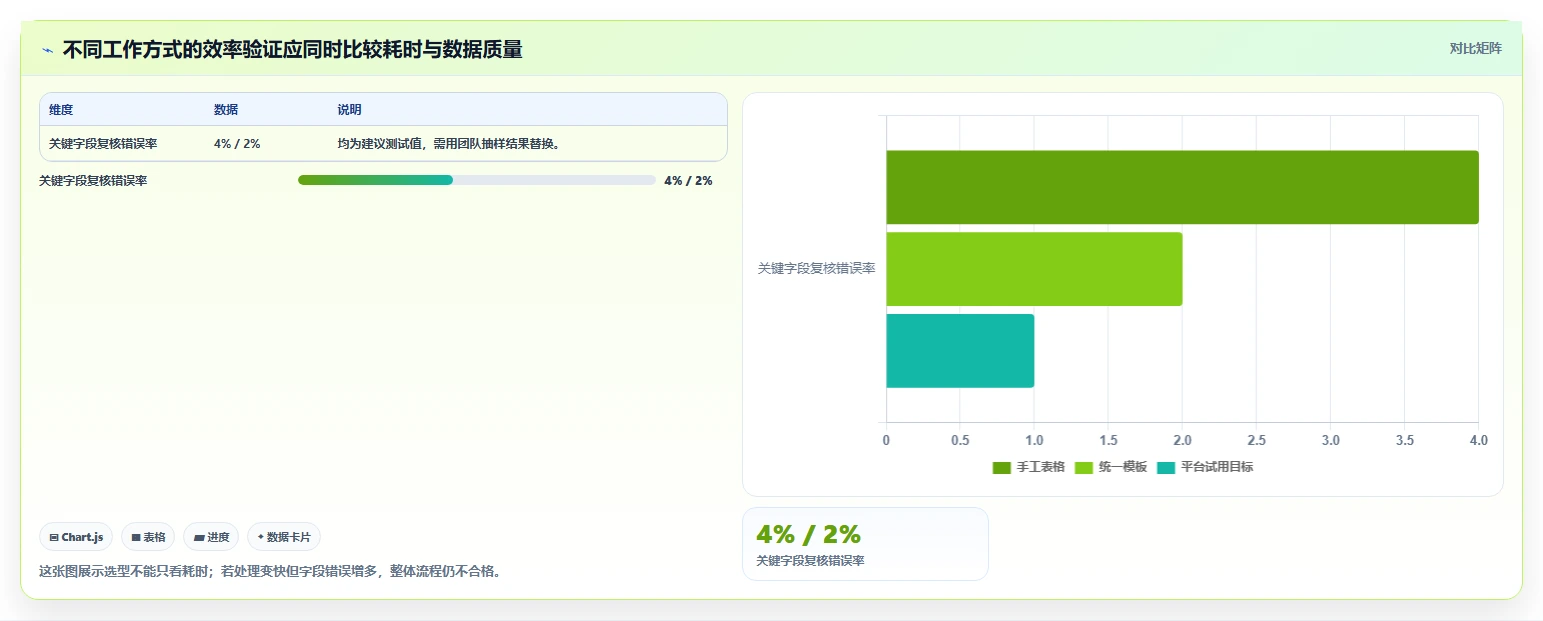Select the 表格 tag chip

point(148,537)
